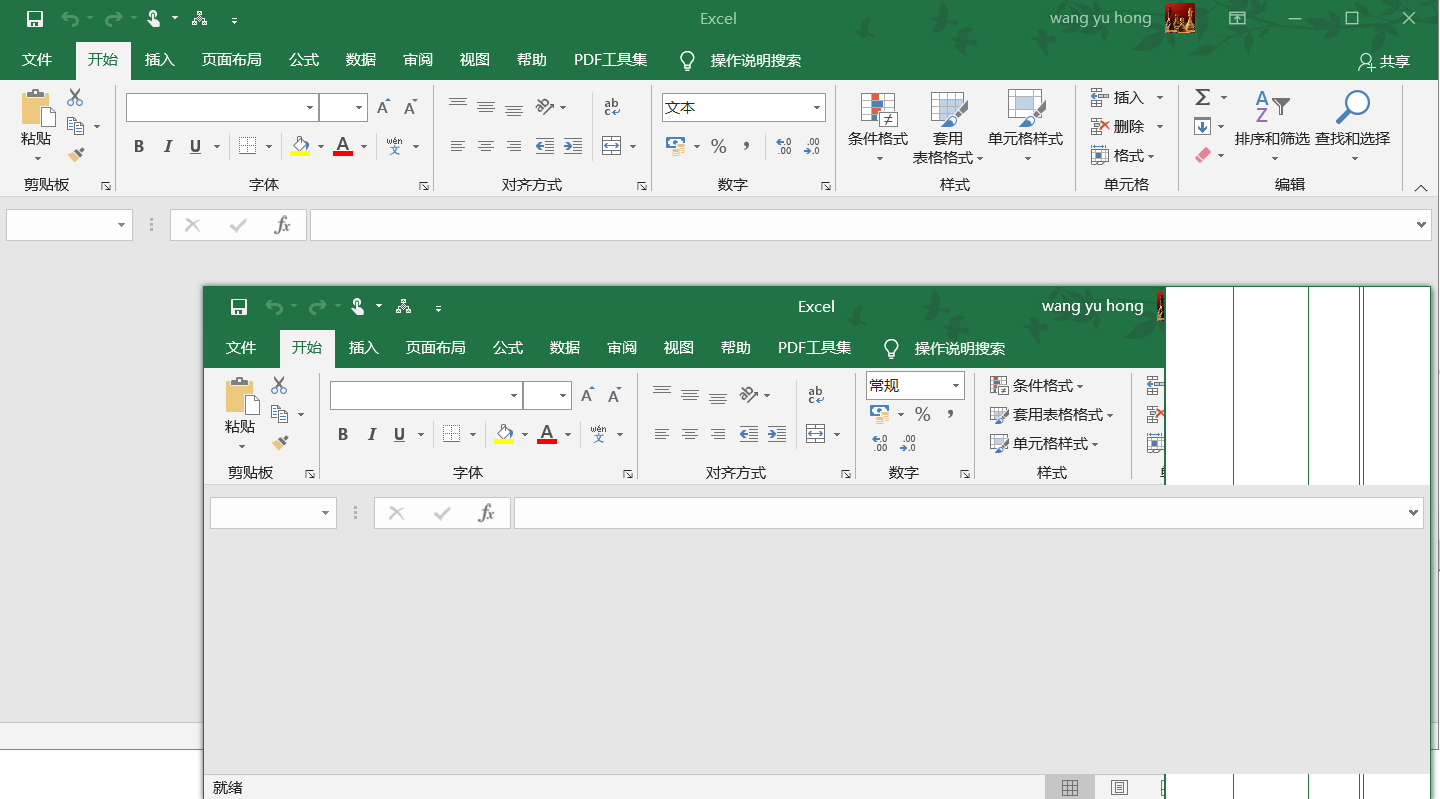Click fill color bucket in back window
1440x799 pixels.
[x=300, y=146]
